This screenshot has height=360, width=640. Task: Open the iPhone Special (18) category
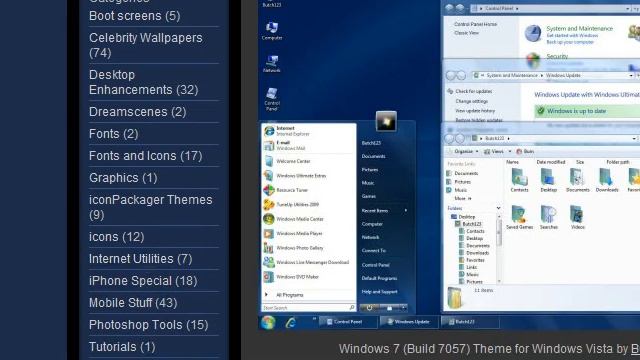pyautogui.click(x=143, y=281)
